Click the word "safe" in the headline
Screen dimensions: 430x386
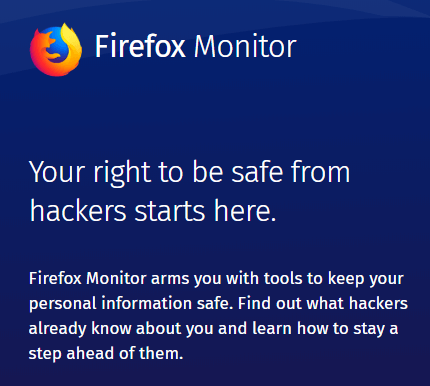[257, 171]
